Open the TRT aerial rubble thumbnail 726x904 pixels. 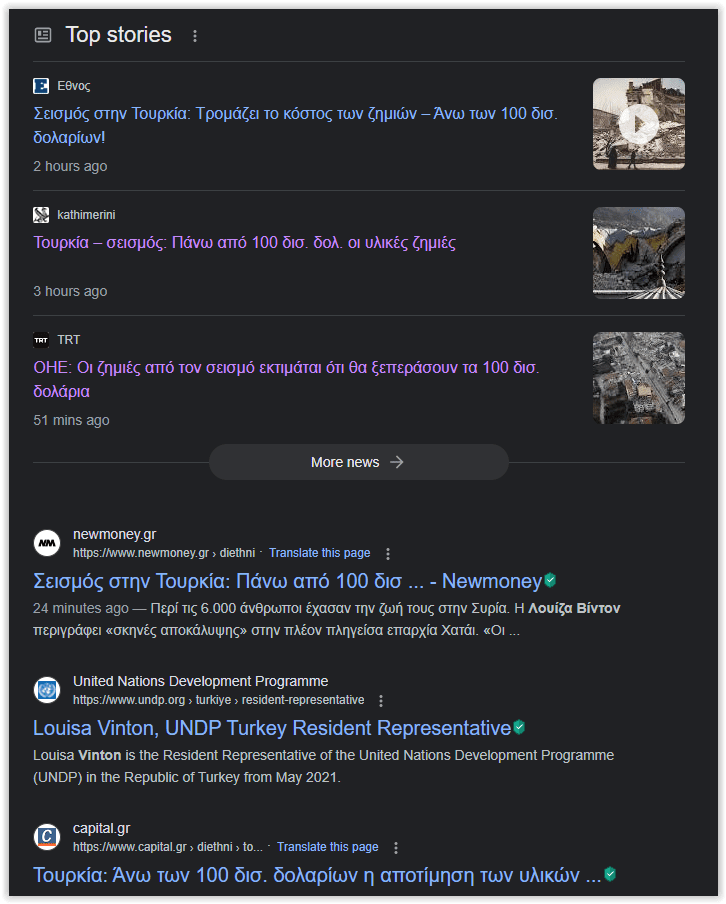coord(638,378)
